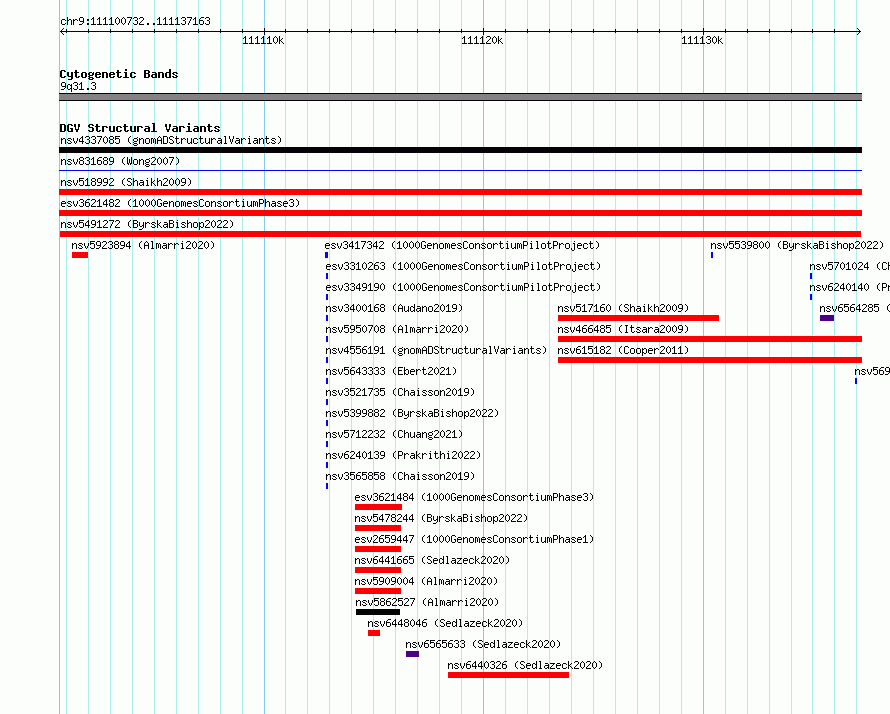Click nsv3521735 (Chaisson2019) label

400,392
